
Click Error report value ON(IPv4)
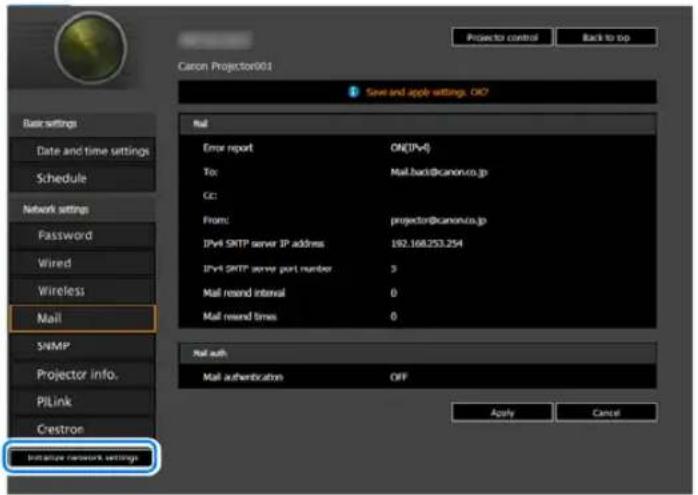pyautogui.click(x=410, y=148)
